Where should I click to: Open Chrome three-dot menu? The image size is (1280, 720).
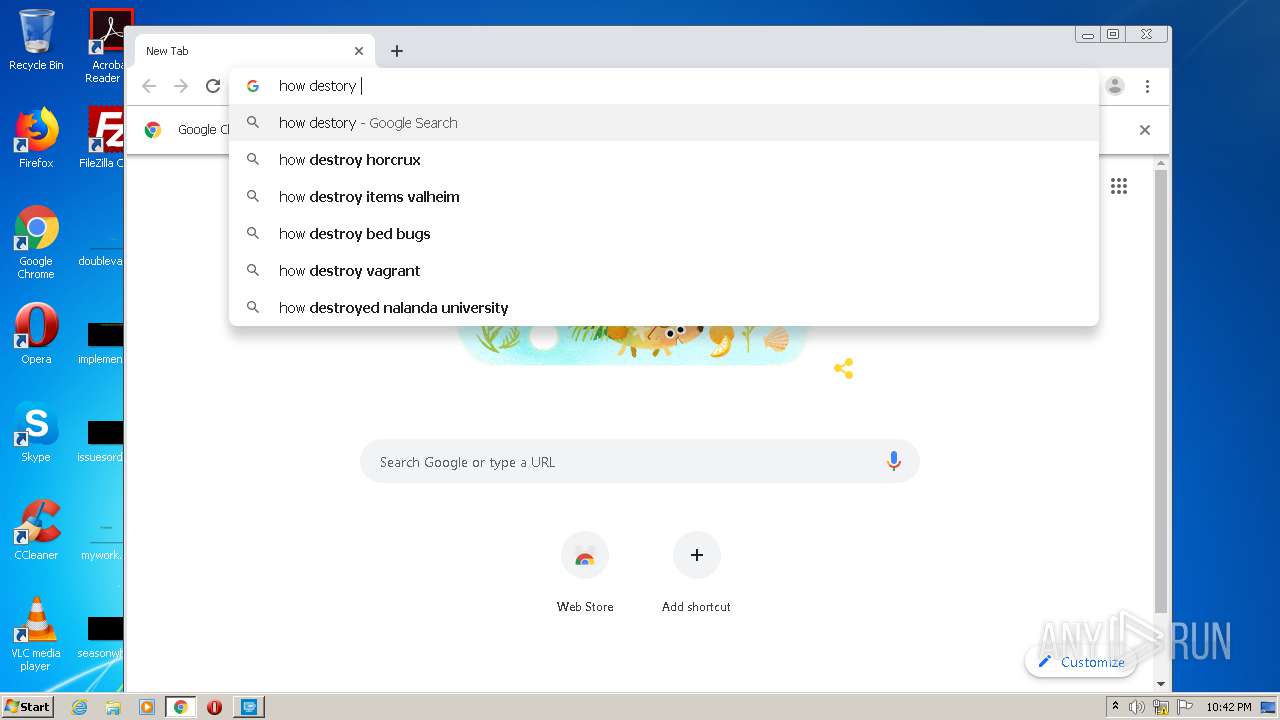(1148, 86)
